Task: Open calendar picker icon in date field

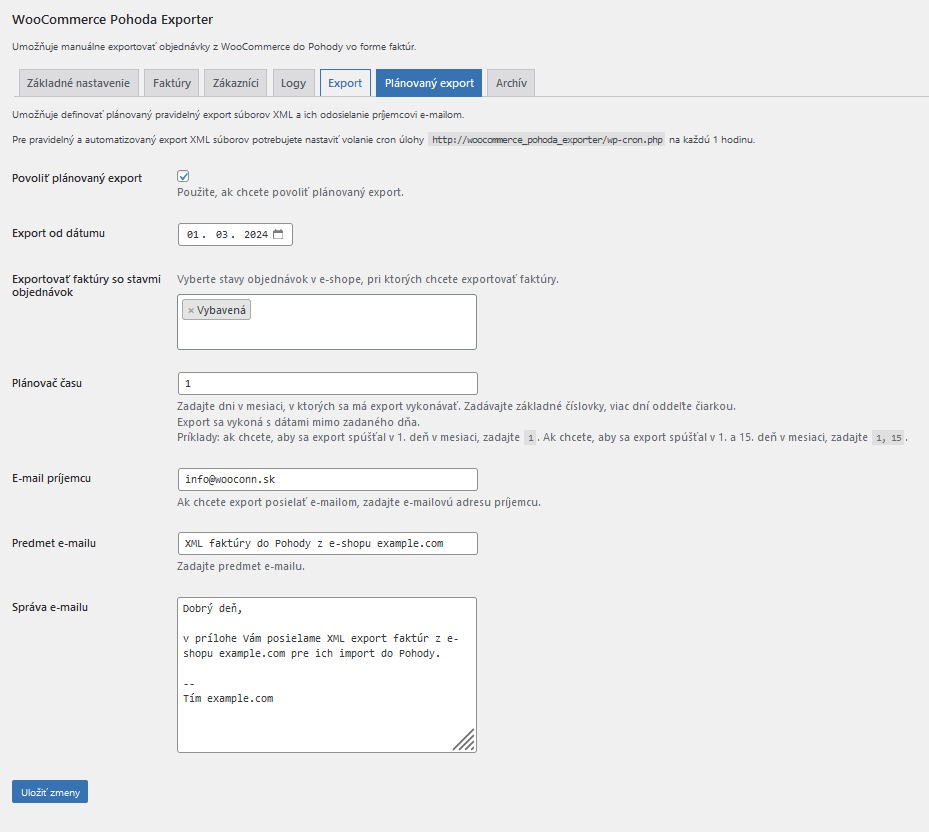Action: click(279, 235)
